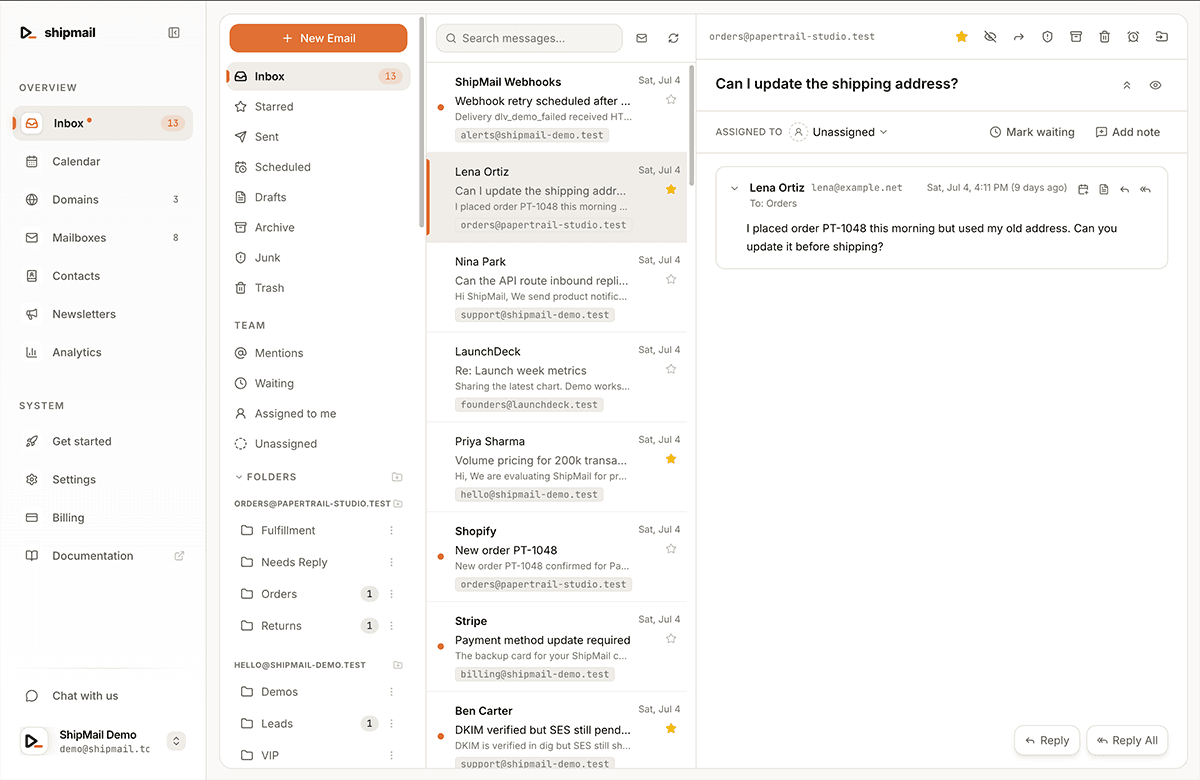1200x780 pixels.
Task: Click the mark-all-read envelope icon beside search
Action: (642, 38)
